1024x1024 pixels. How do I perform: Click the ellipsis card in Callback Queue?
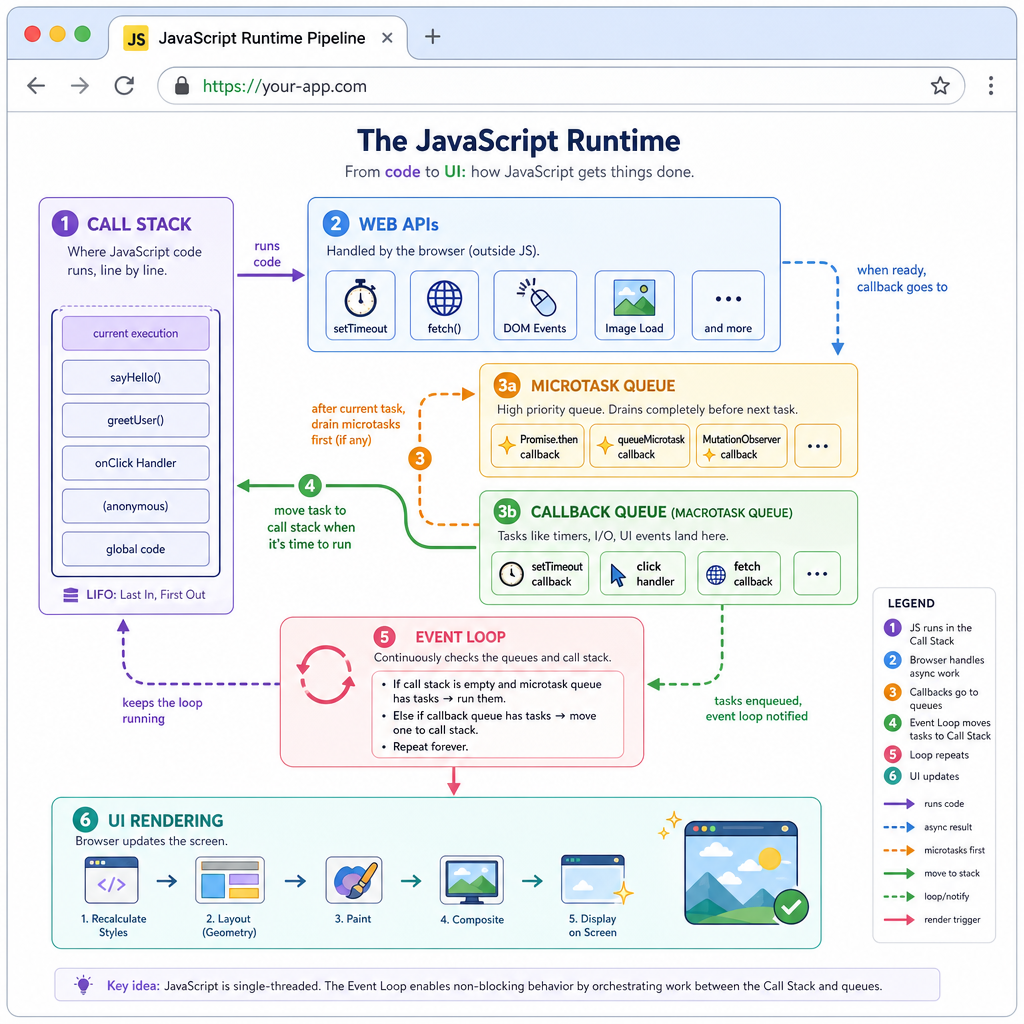[817, 573]
